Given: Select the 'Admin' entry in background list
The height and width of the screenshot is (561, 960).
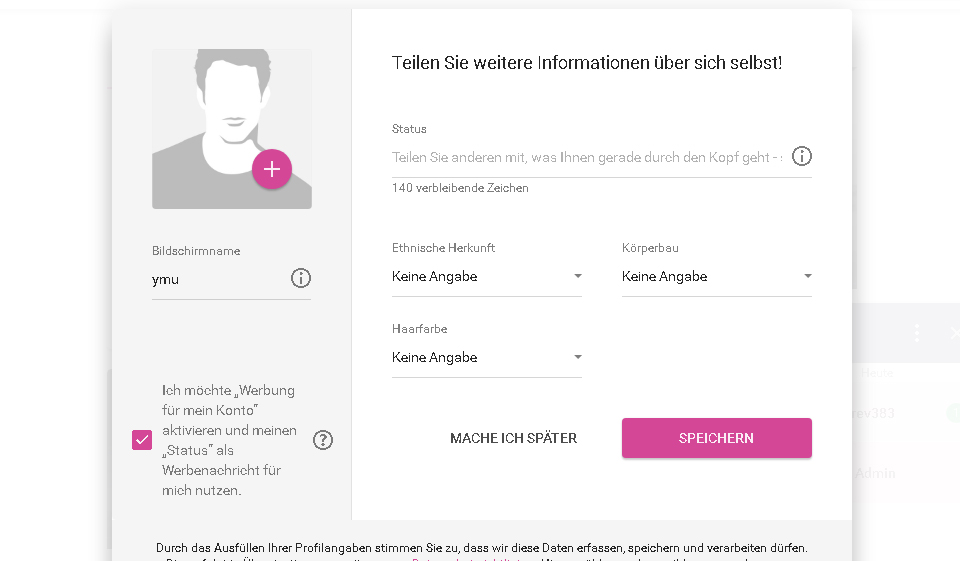Looking at the screenshot, I should pyautogui.click(x=875, y=473).
